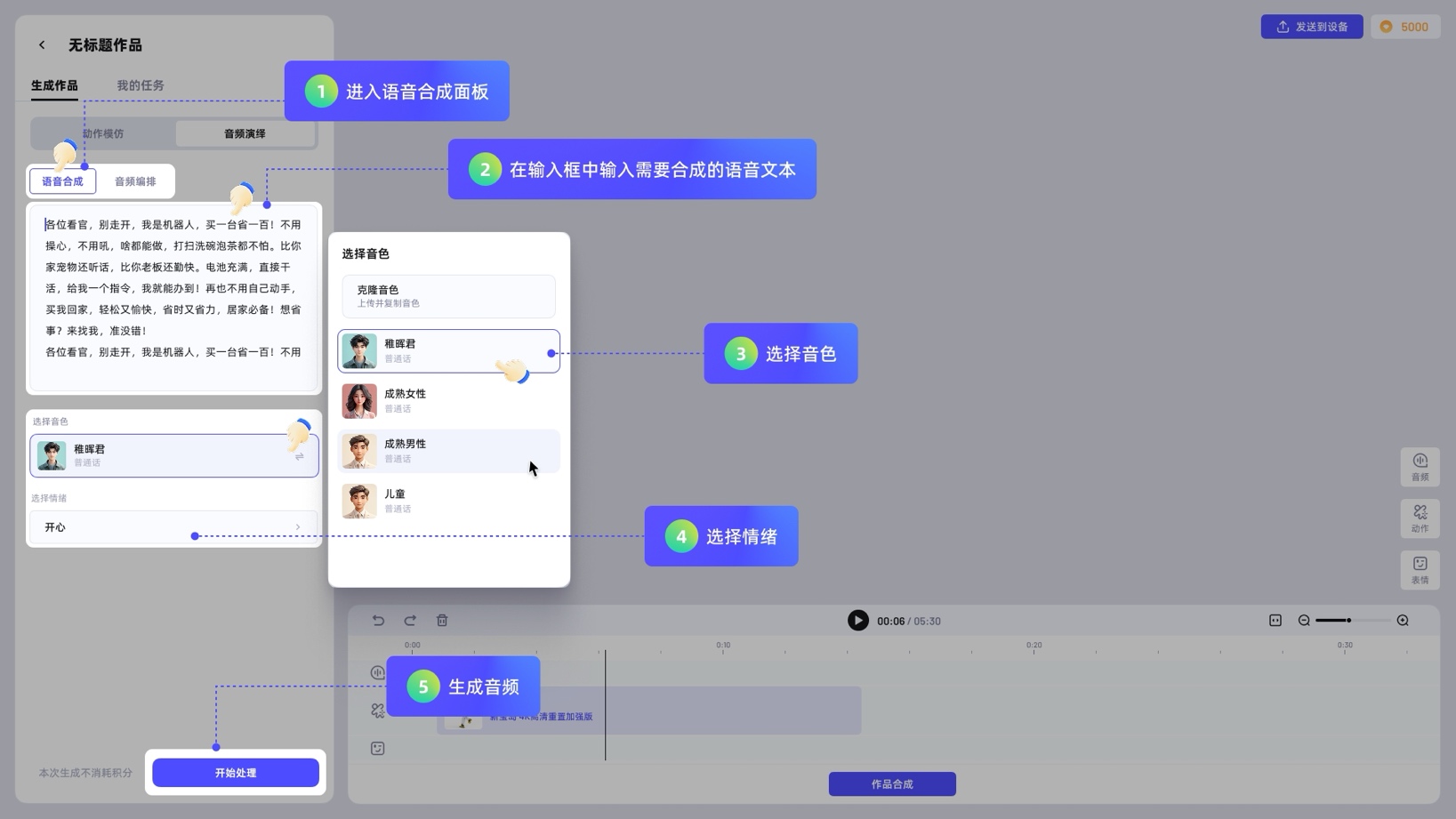Select the 儿童 voice option
The width and height of the screenshot is (1456, 819).
pos(448,500)
